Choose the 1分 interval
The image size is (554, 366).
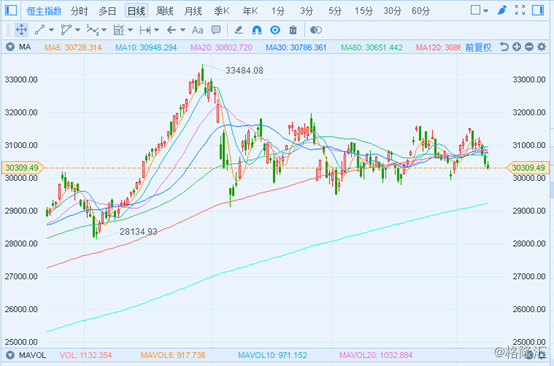click(278, 11)
